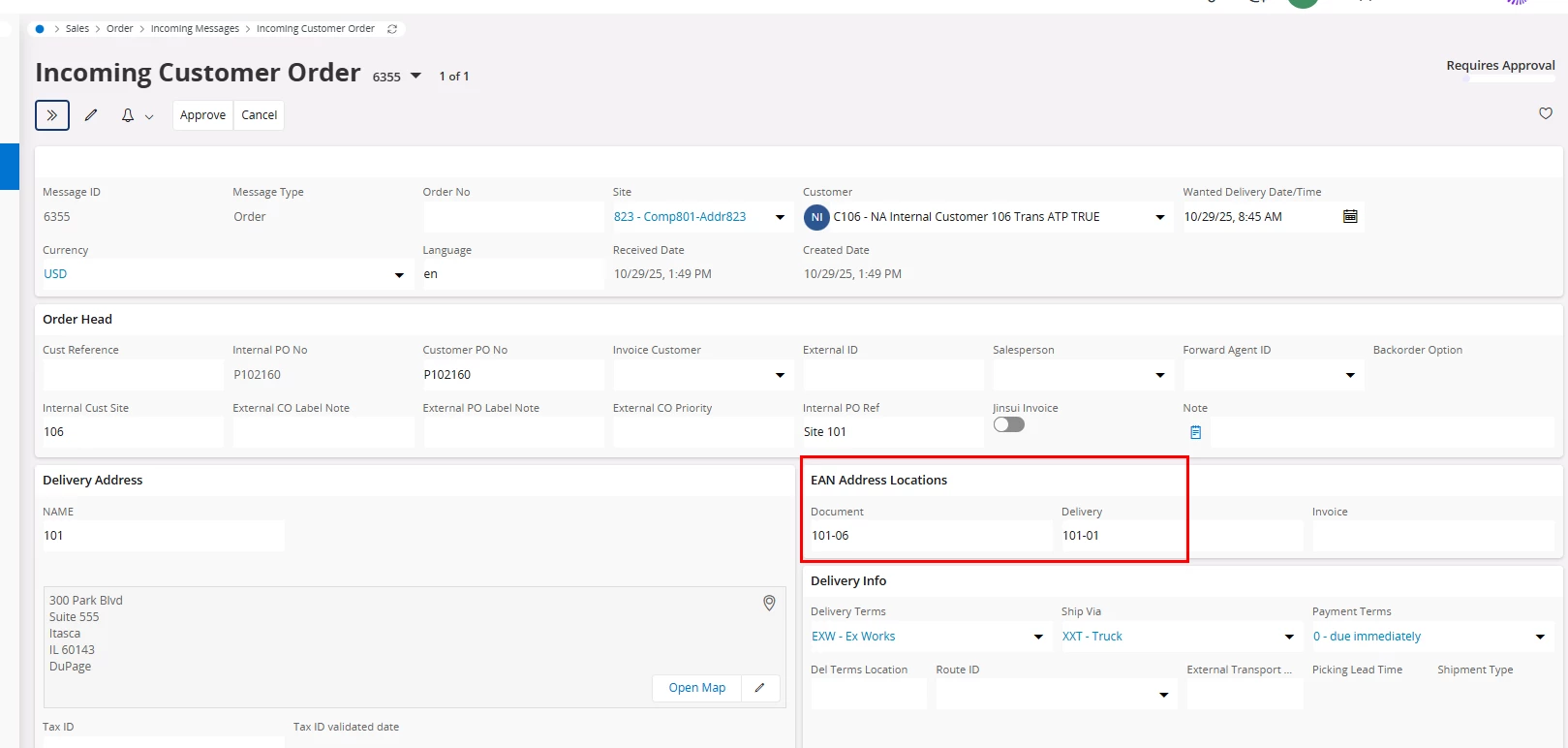Screen dimensions: 1568x748
Task: Click the Approve button
Action: [x=202, y=115]
